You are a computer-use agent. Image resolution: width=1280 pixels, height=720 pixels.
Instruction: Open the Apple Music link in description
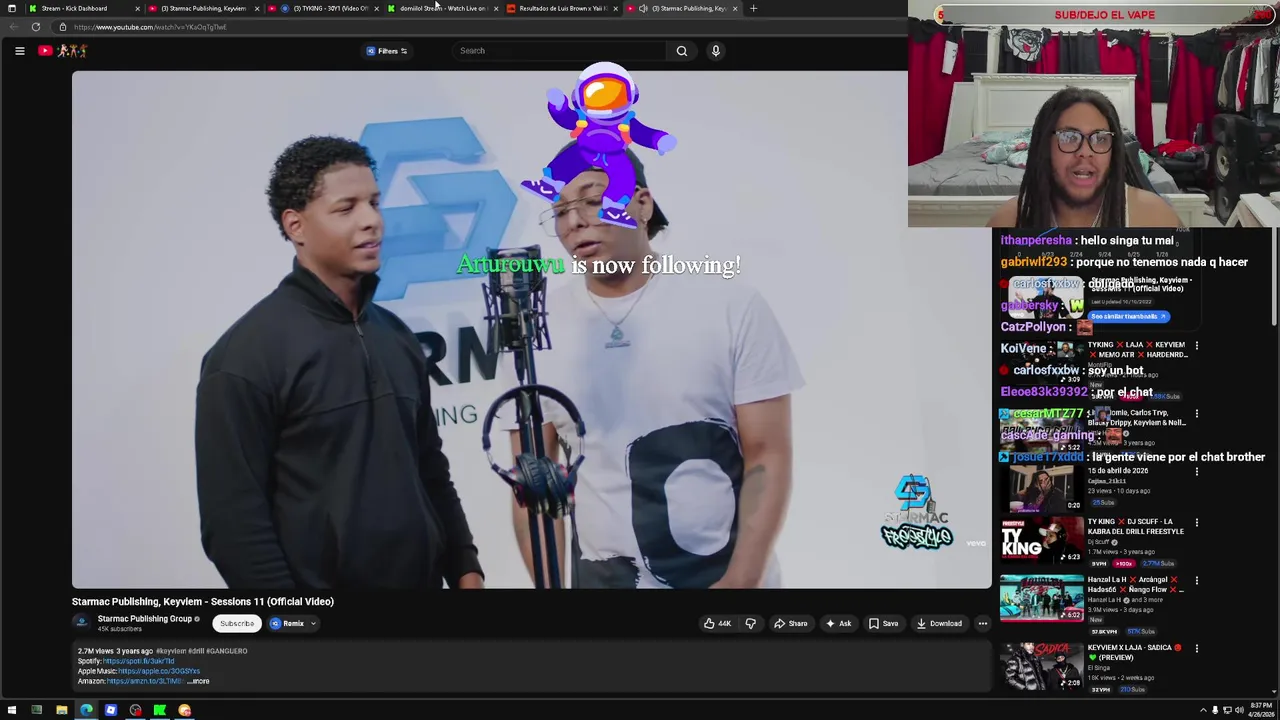point(159,671)
